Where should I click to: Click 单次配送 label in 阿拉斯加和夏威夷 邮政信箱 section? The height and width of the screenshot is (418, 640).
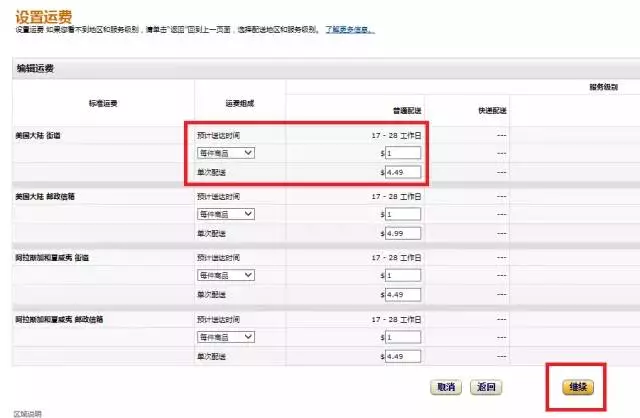coord(211,356)
